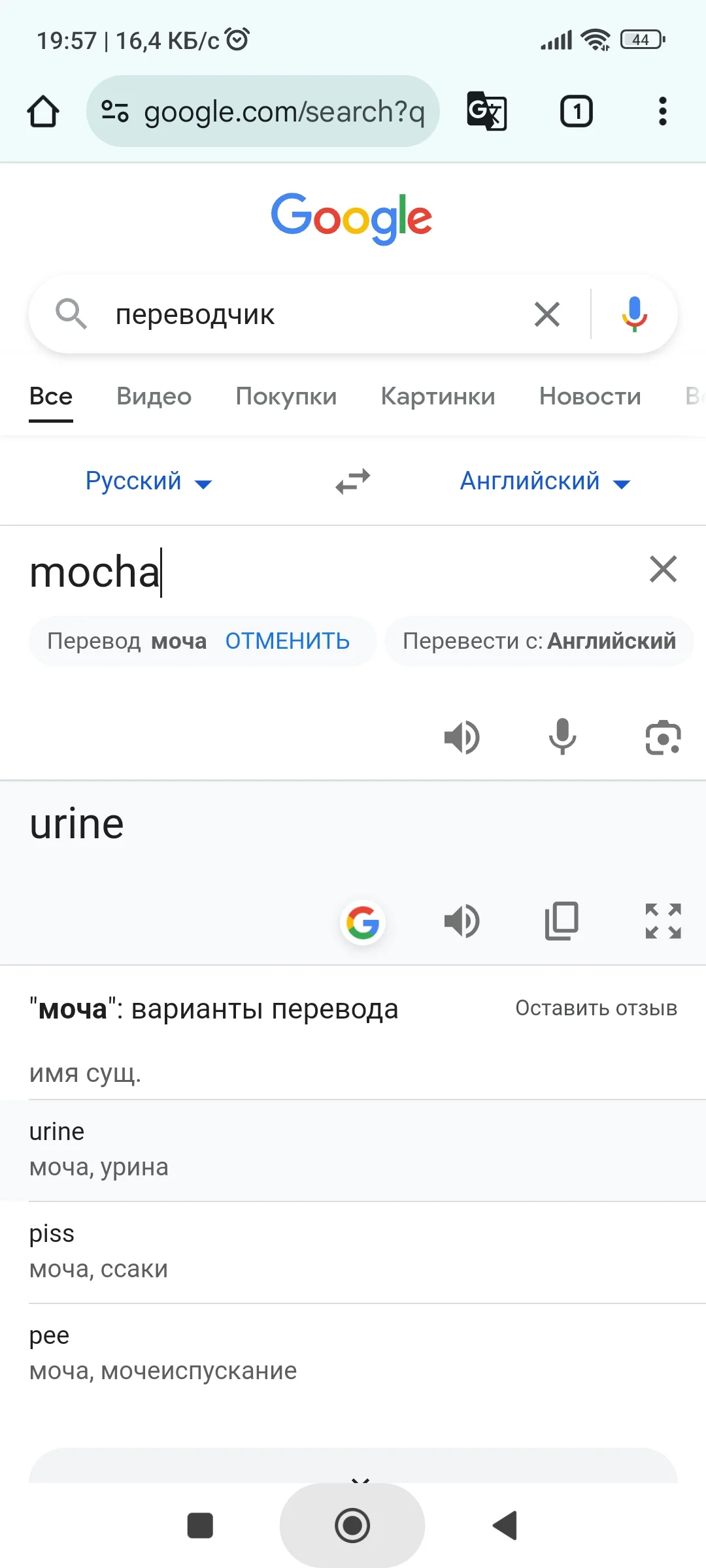Screen dimensions: 706x1568
Task: Clear the search query with X
Action: (547, 314)
